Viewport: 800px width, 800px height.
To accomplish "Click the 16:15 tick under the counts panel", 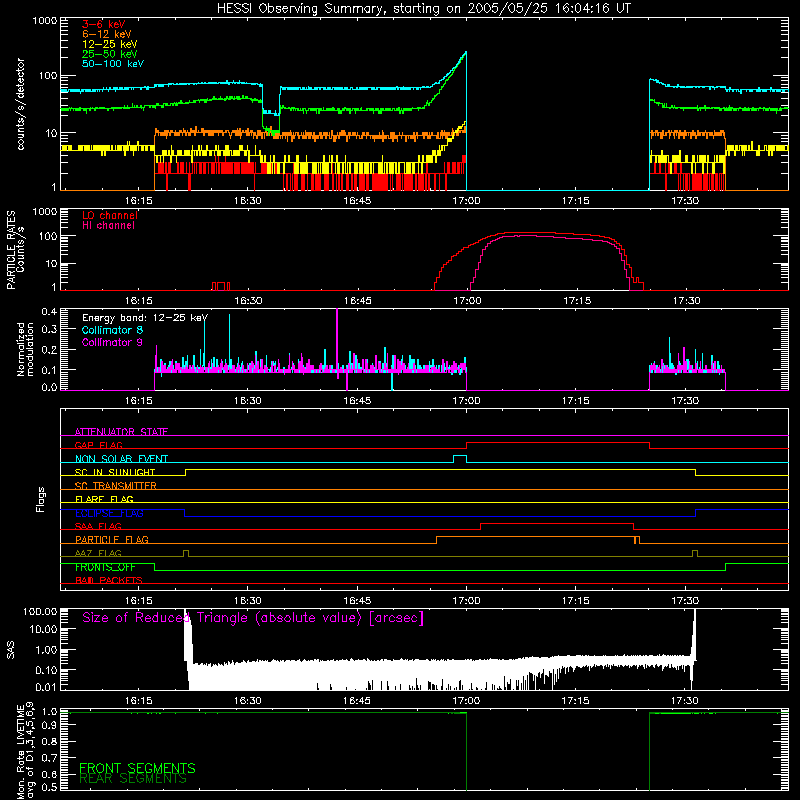I will click(x=139, y=201).
